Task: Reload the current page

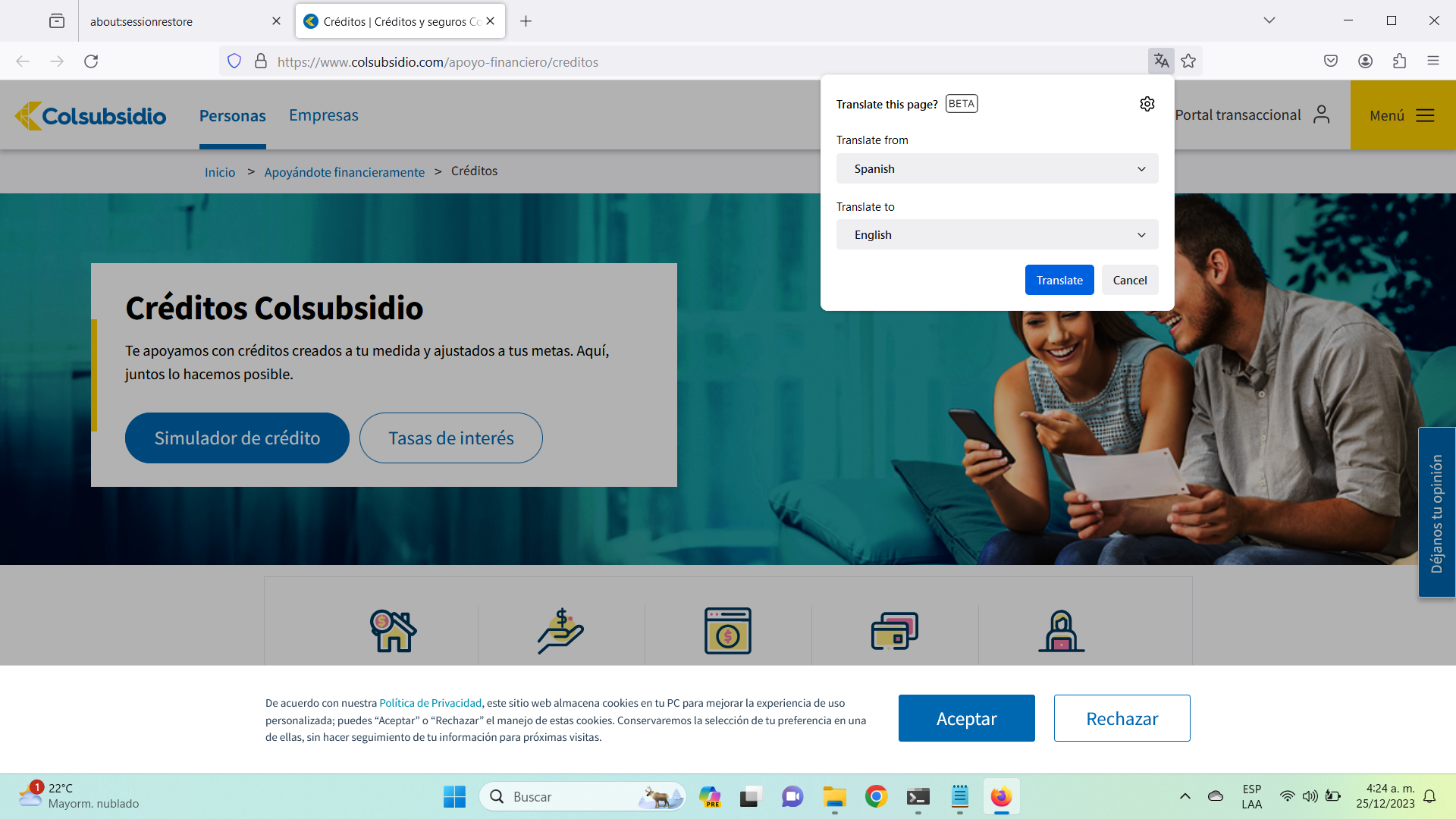Action: (91, 61)
